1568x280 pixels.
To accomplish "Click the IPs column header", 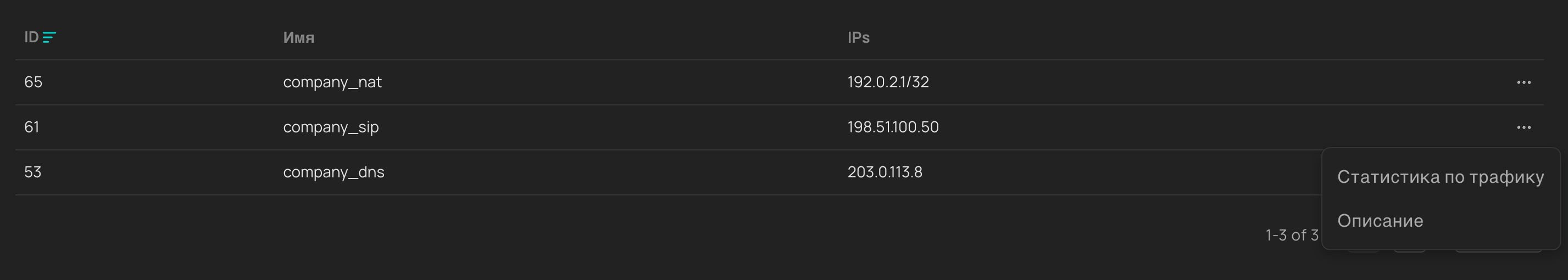I will [x=858, y=38].
